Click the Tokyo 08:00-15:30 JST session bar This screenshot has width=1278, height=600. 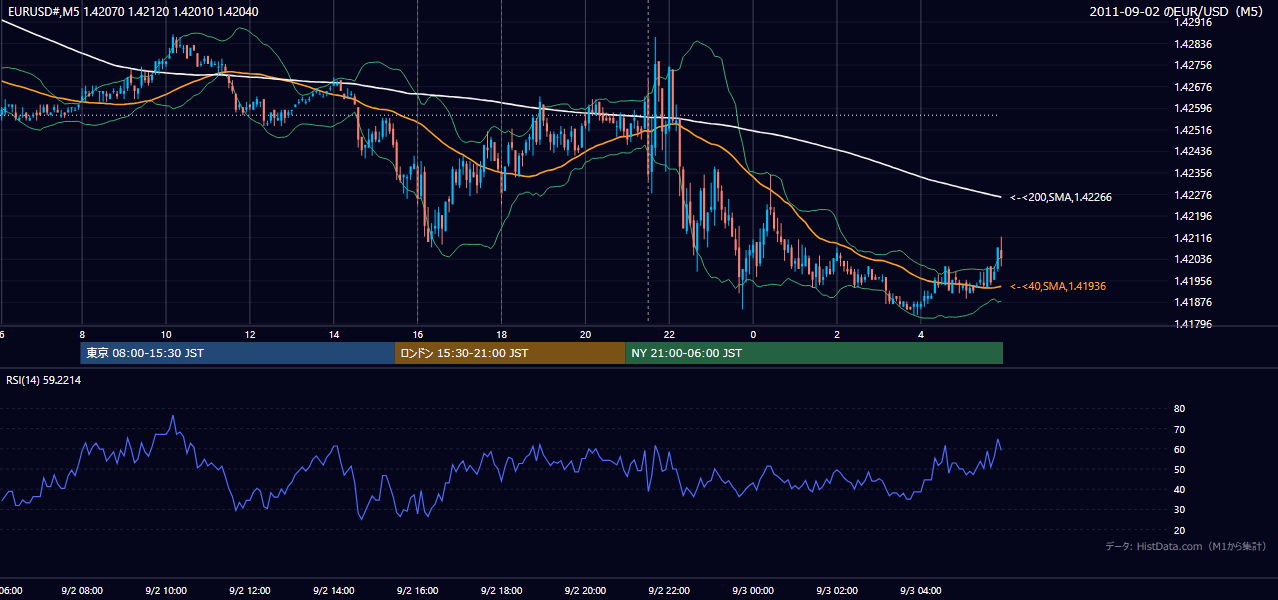(x=238, y=353)
